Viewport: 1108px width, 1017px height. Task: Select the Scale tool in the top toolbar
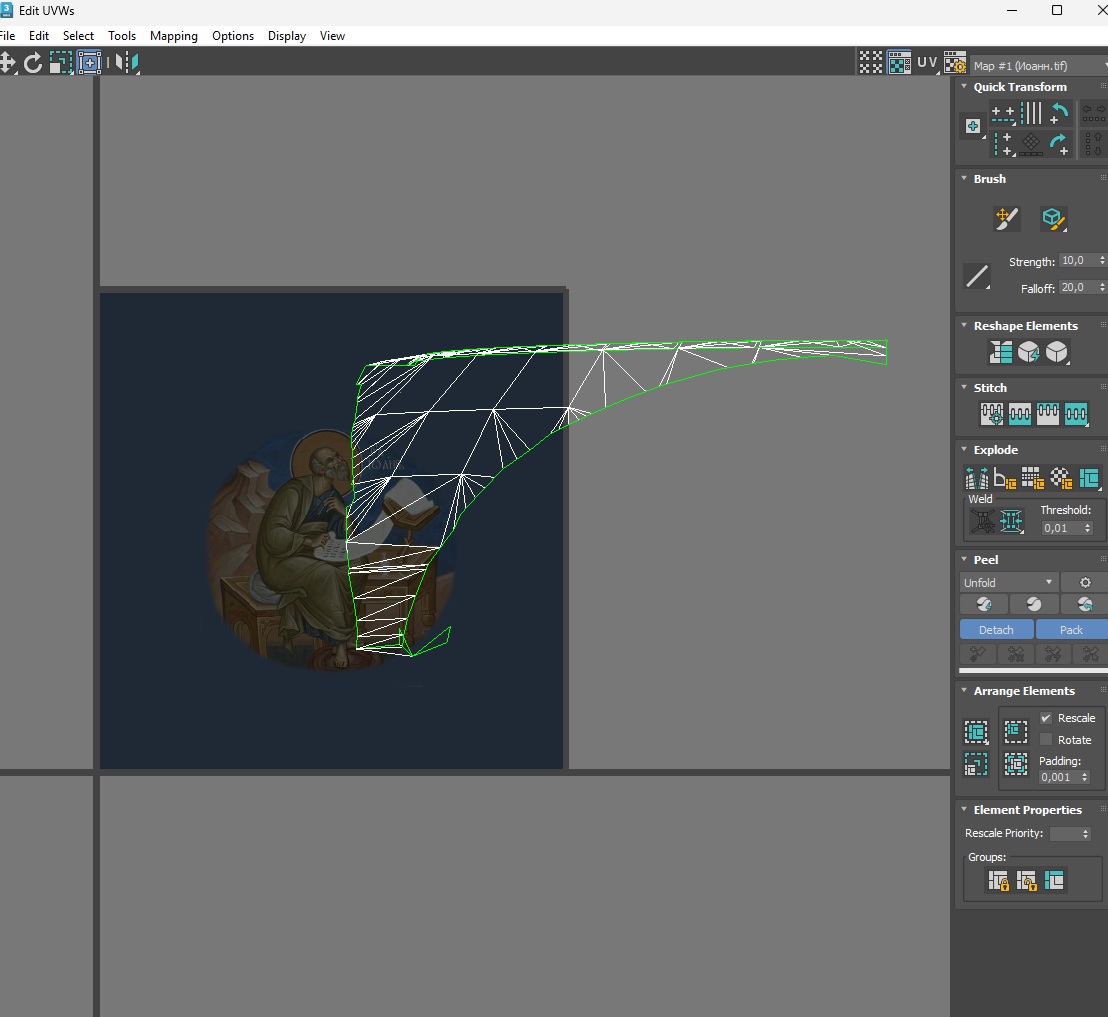[61, 63]
